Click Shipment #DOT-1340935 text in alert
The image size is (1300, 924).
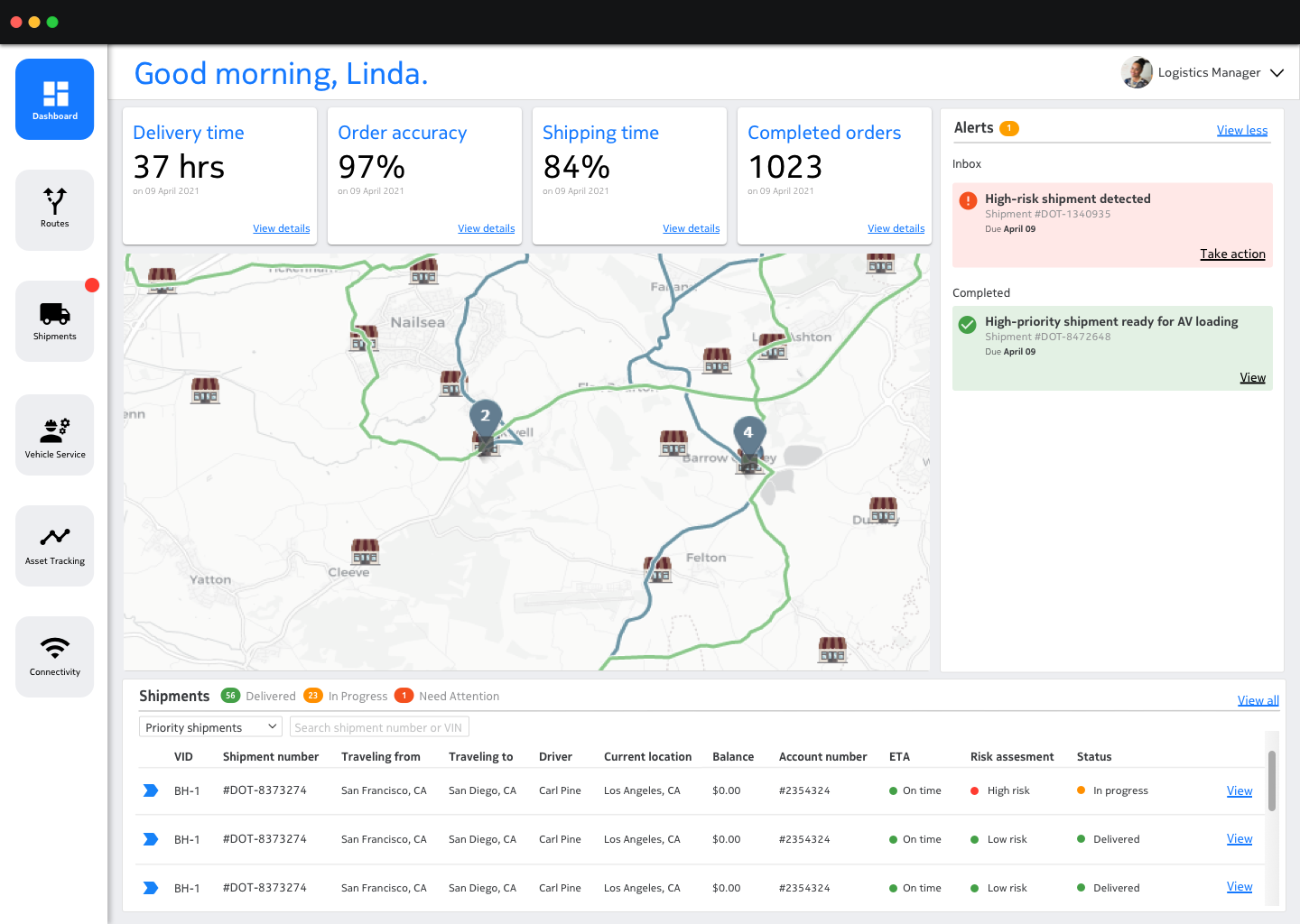click(x=1047, y=215)
